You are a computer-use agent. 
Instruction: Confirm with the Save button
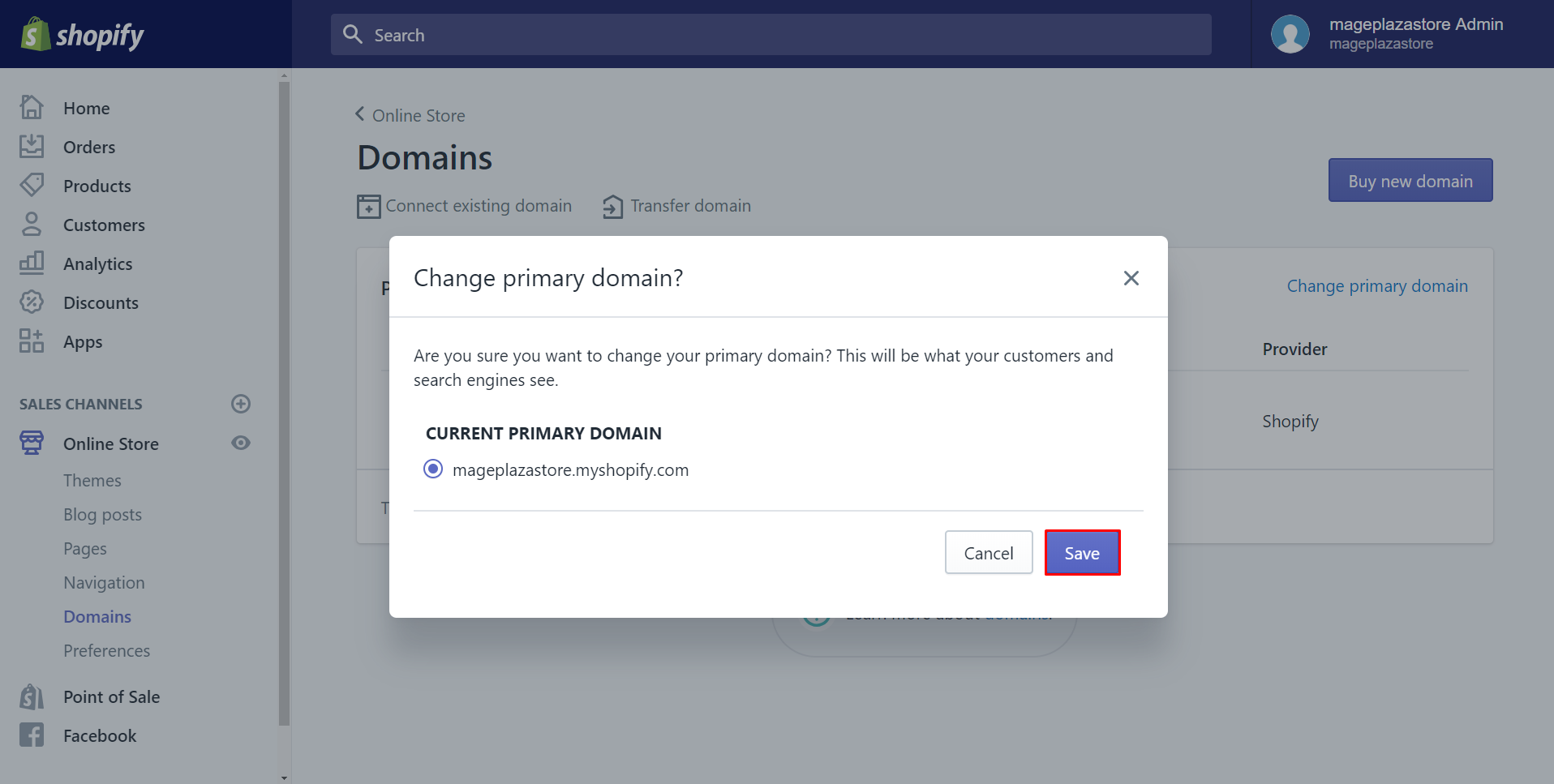1082,553
